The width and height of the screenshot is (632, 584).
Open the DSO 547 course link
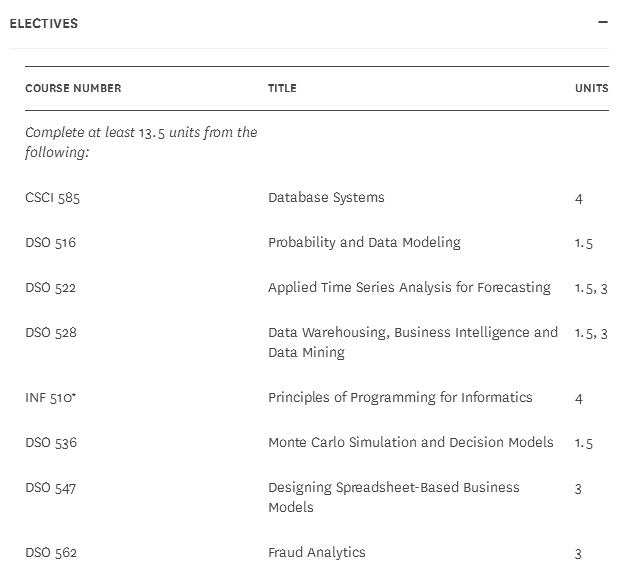pos(50,488)
